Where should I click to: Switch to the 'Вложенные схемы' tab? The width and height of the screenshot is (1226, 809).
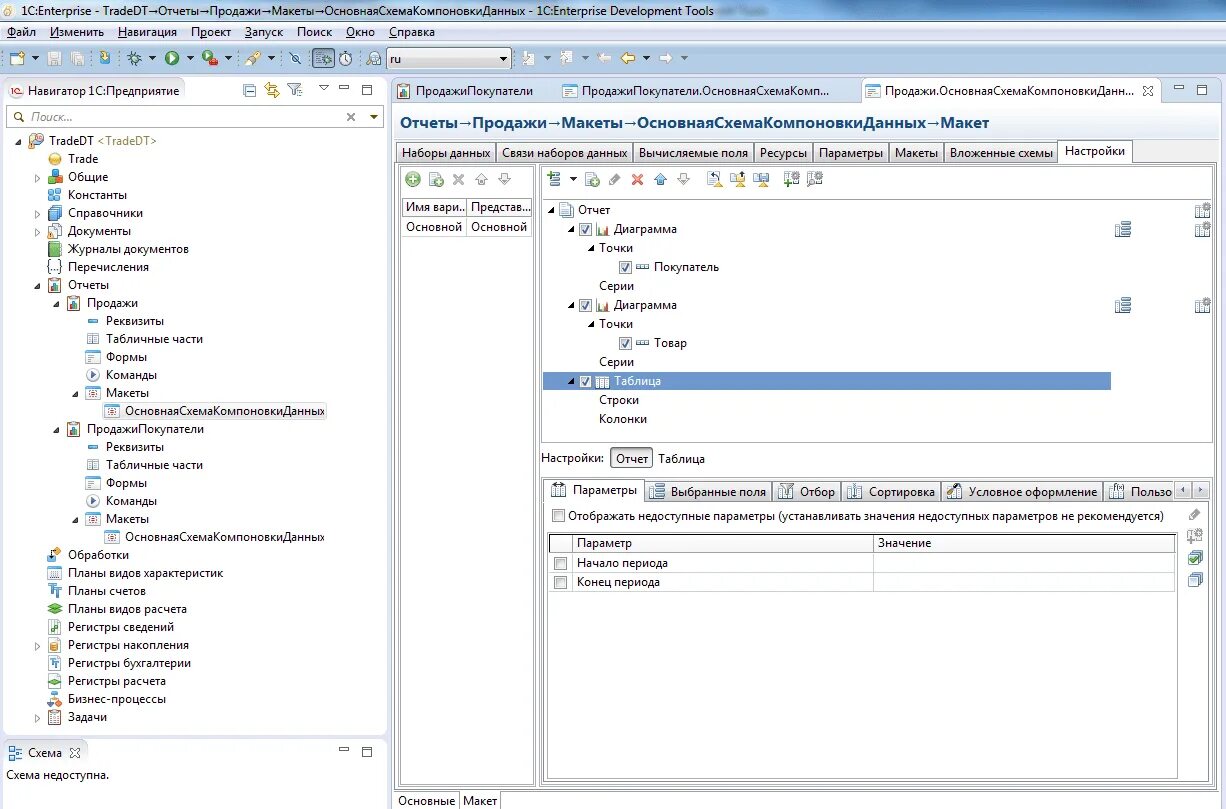click(x=1000, y=153)
